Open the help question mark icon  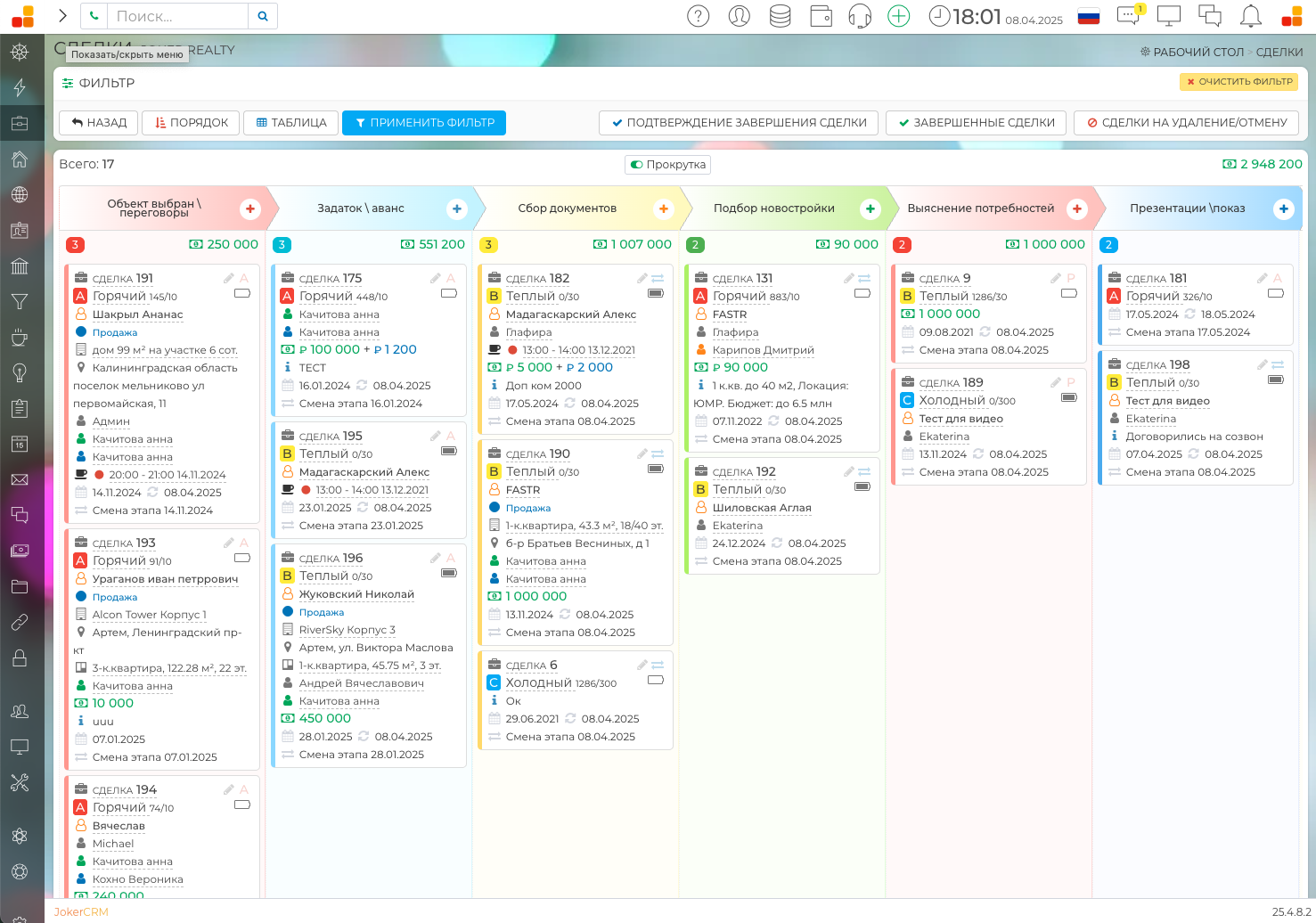699,16
